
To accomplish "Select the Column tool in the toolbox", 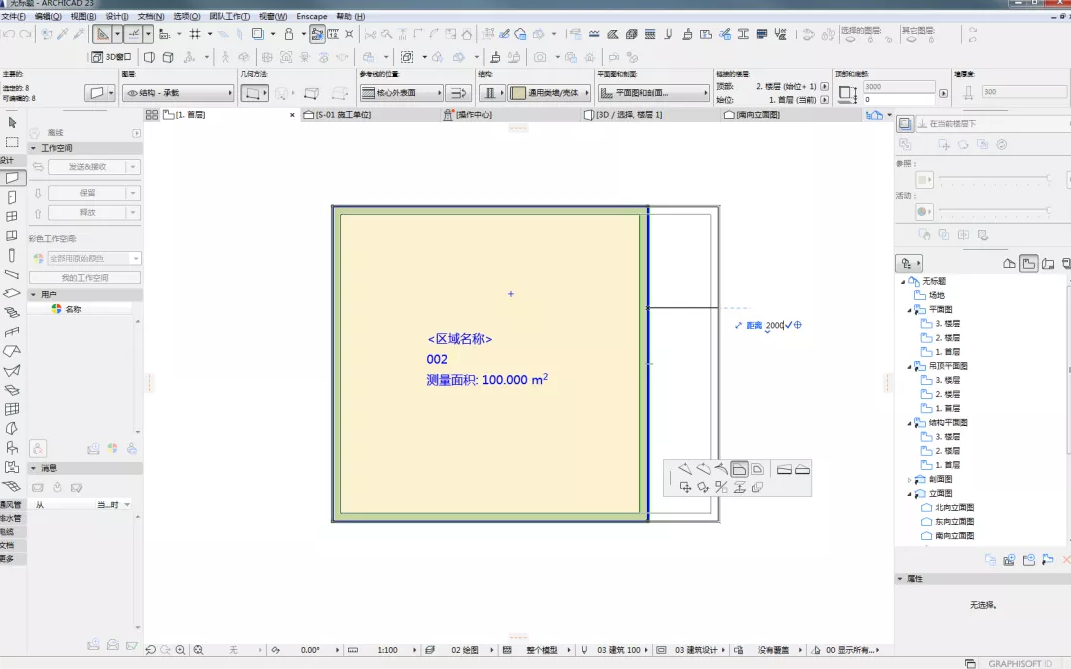I will (x=12, y=256).
